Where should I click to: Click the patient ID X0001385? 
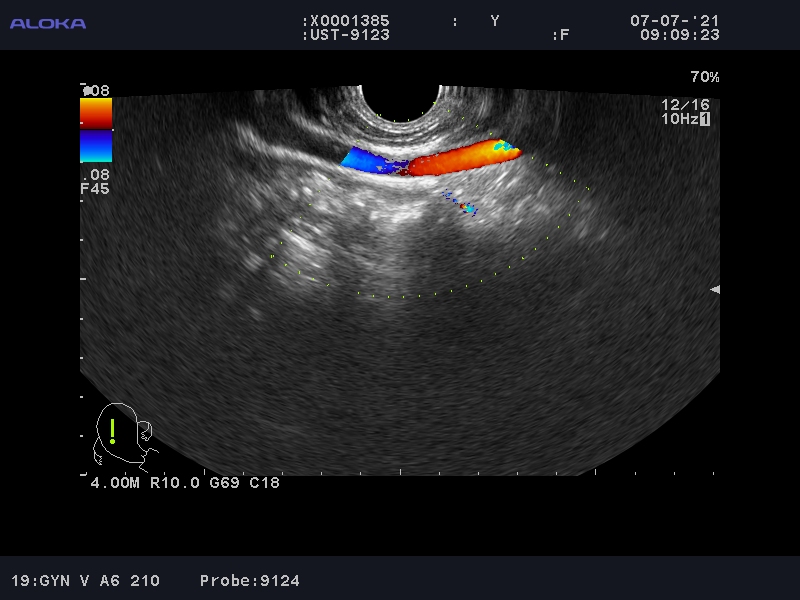pyautogui.click(x=346, y=21)
